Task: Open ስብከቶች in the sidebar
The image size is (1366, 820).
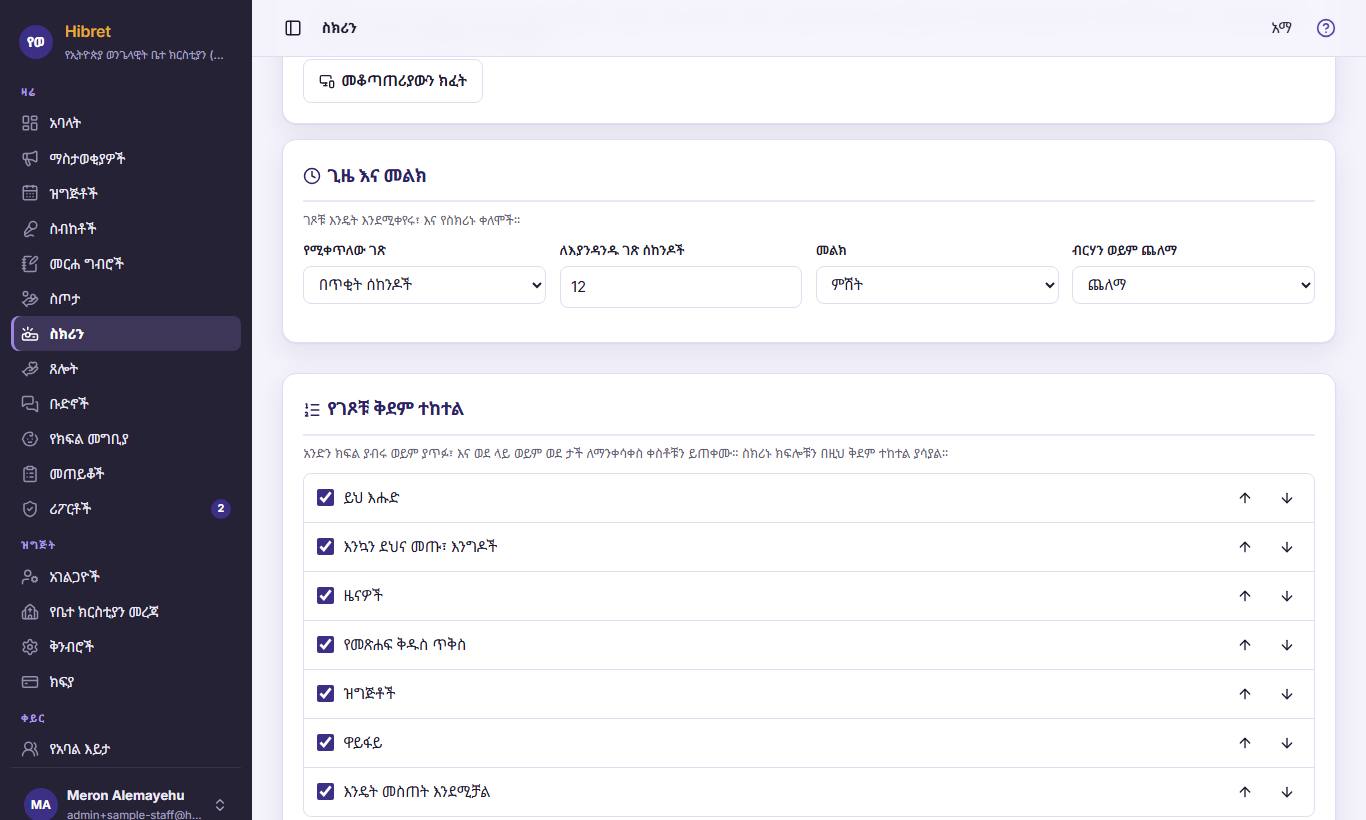Action: point(126,228)
